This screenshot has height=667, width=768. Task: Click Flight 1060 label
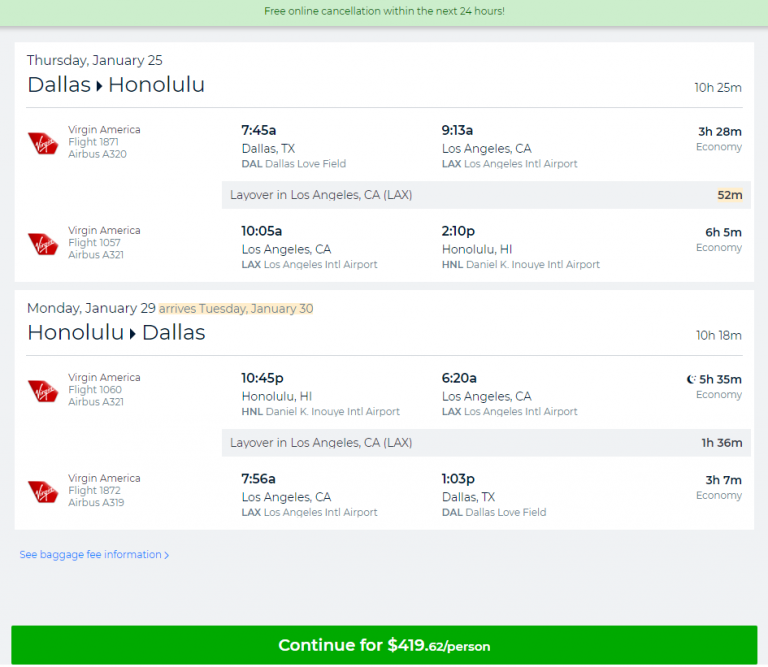pyautogui.click(x=95, y=390)
